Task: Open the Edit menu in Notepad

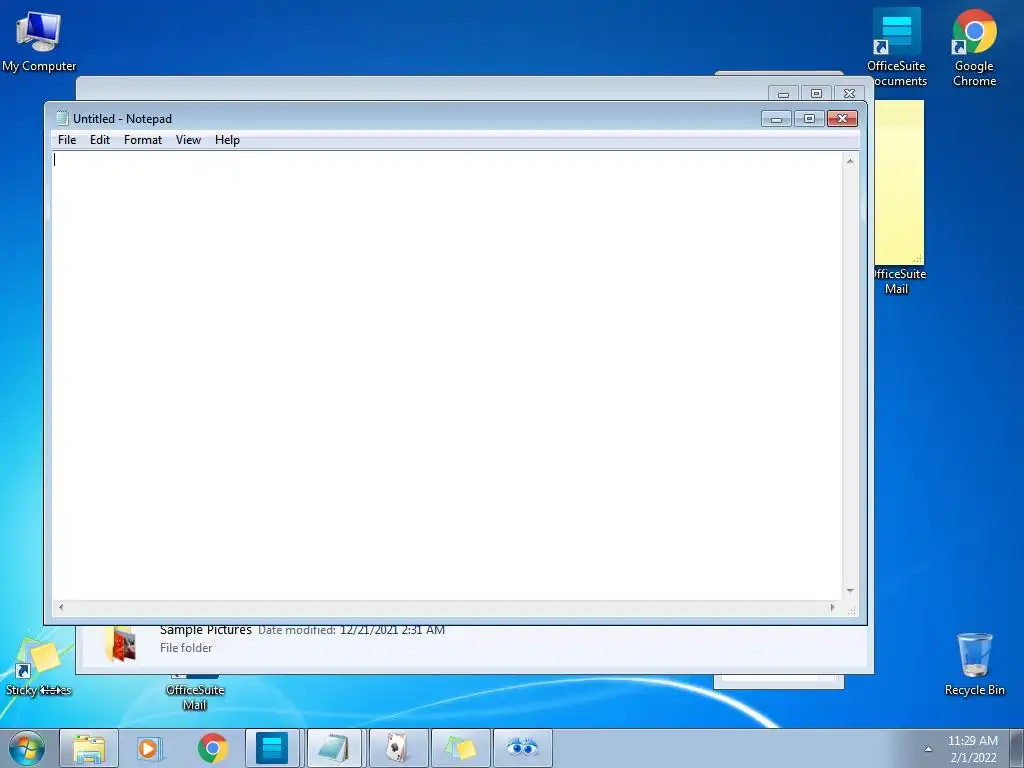Action: (x=100, y=140)
